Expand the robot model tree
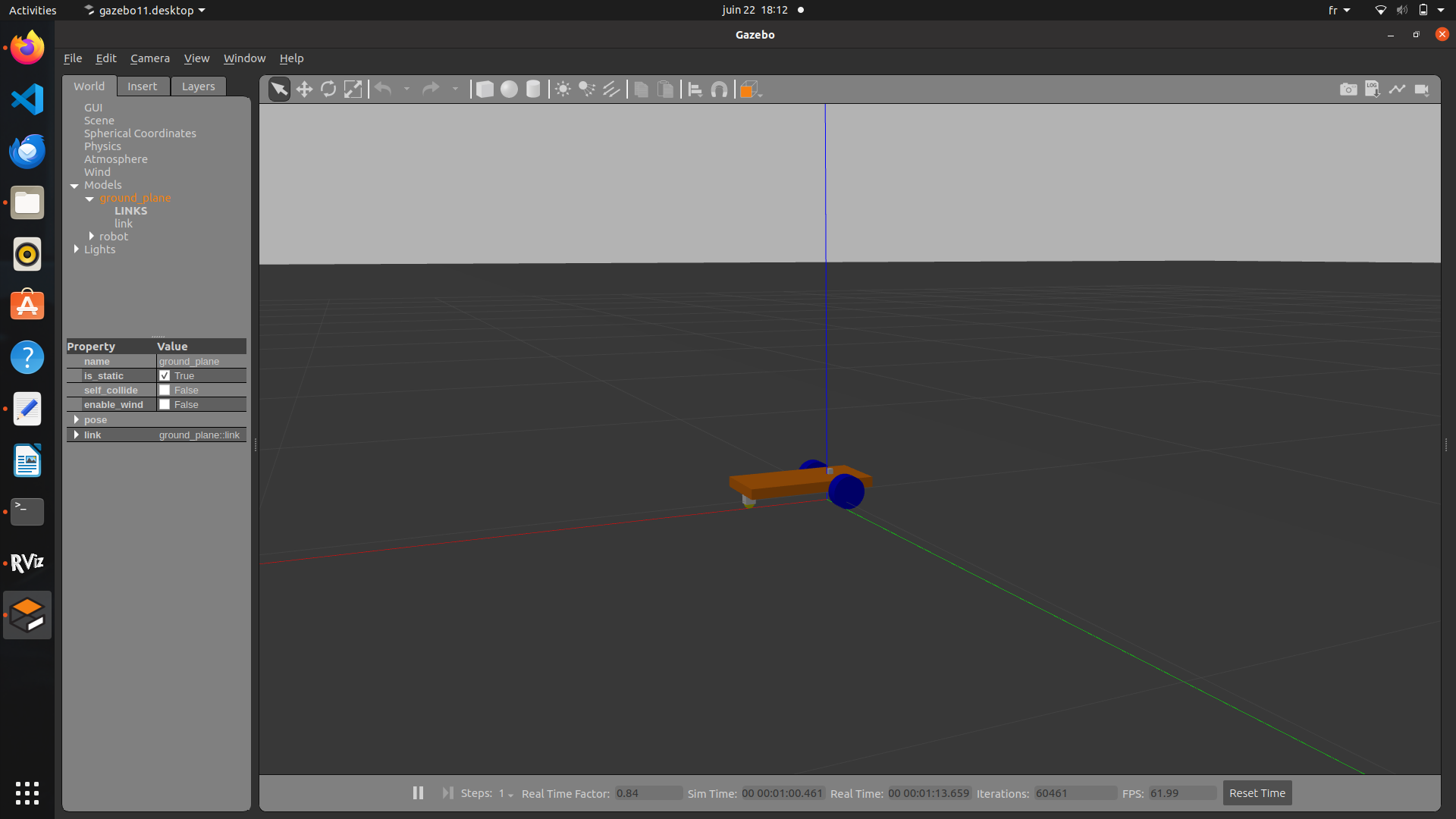The width and height of the screenshot is (1456, 819). coord(92,237)
